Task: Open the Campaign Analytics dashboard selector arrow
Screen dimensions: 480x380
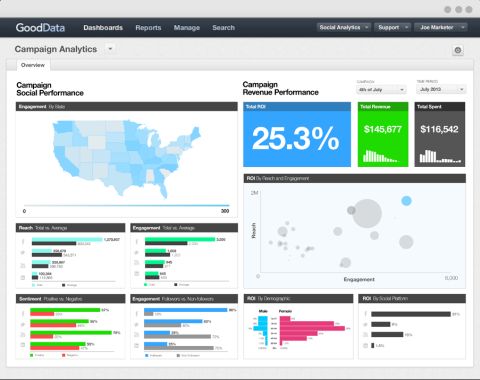Action: [x=110, y=49]
